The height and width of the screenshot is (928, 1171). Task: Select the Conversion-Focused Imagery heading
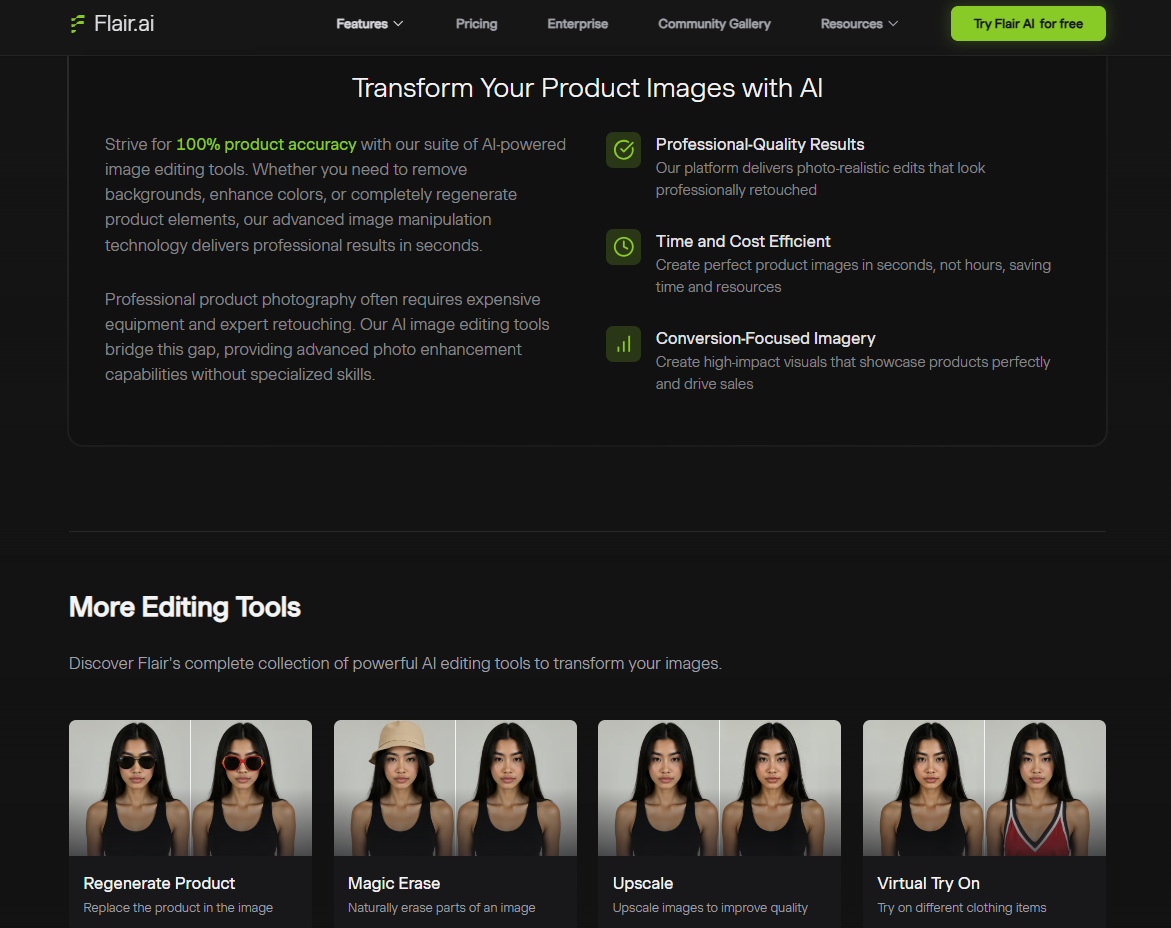pos(765,338)
